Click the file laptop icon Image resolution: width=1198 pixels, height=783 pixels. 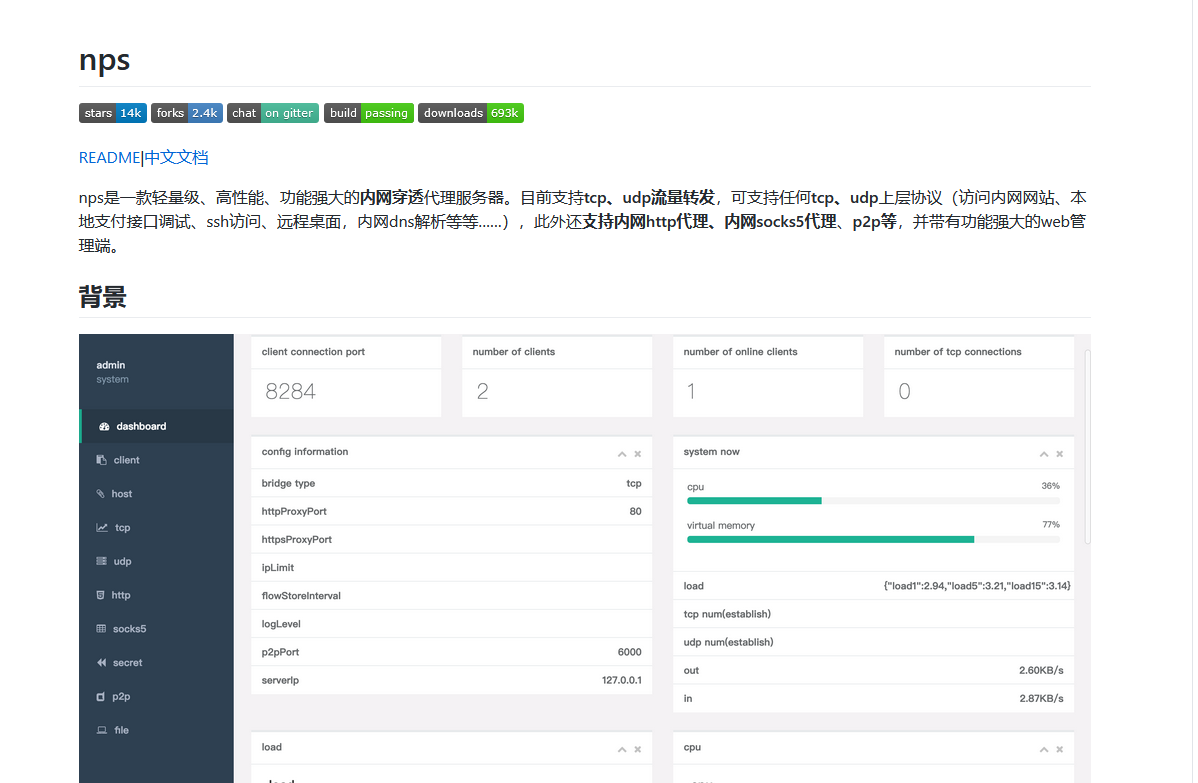102,730
